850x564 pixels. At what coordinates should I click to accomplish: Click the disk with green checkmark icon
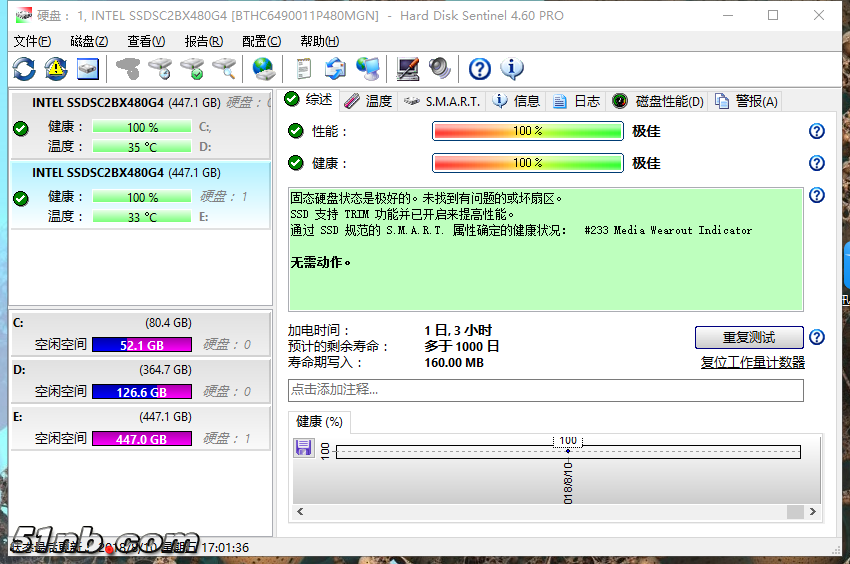192,68
